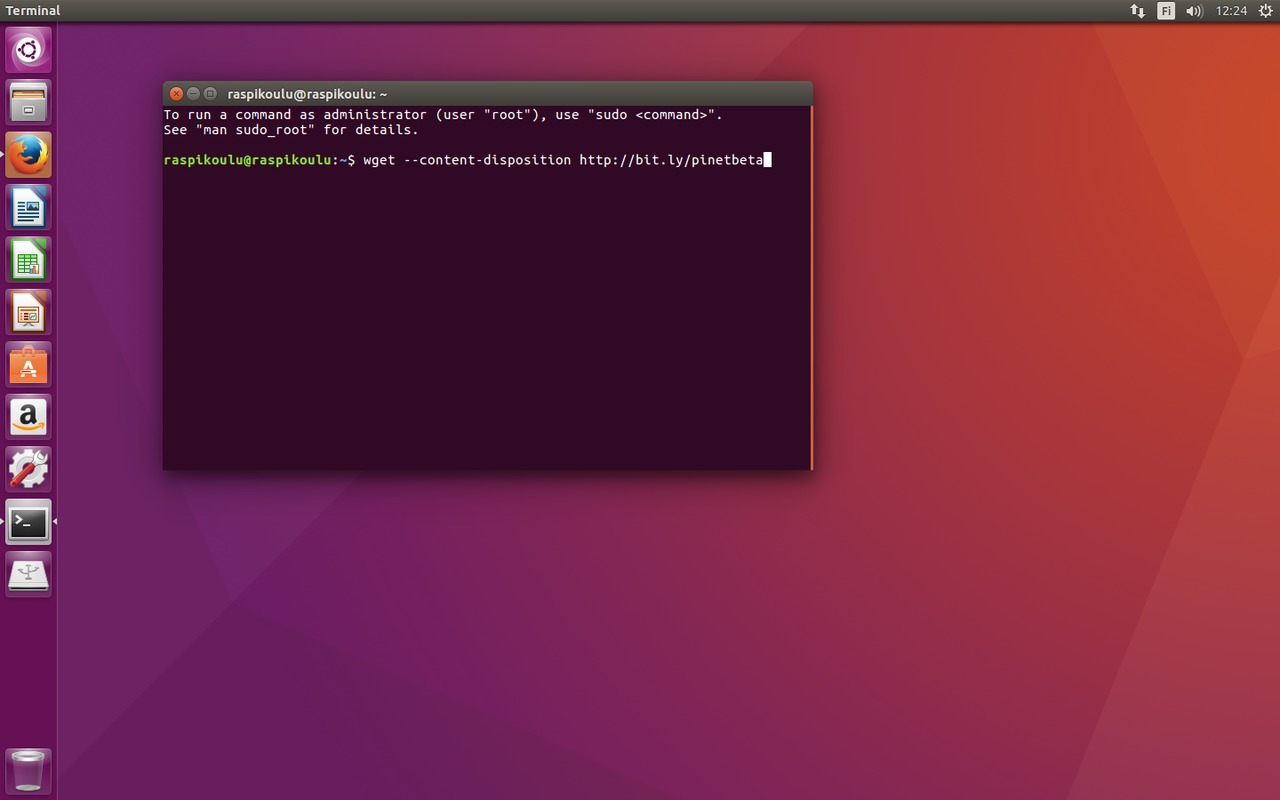Open the Files manager from launcher
This screenshot has height=800, width=1280.
28,102
